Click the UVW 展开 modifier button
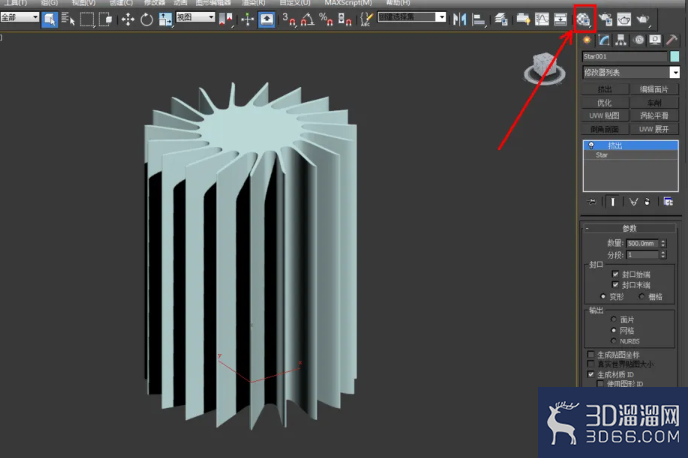 [x=654, y=129]
